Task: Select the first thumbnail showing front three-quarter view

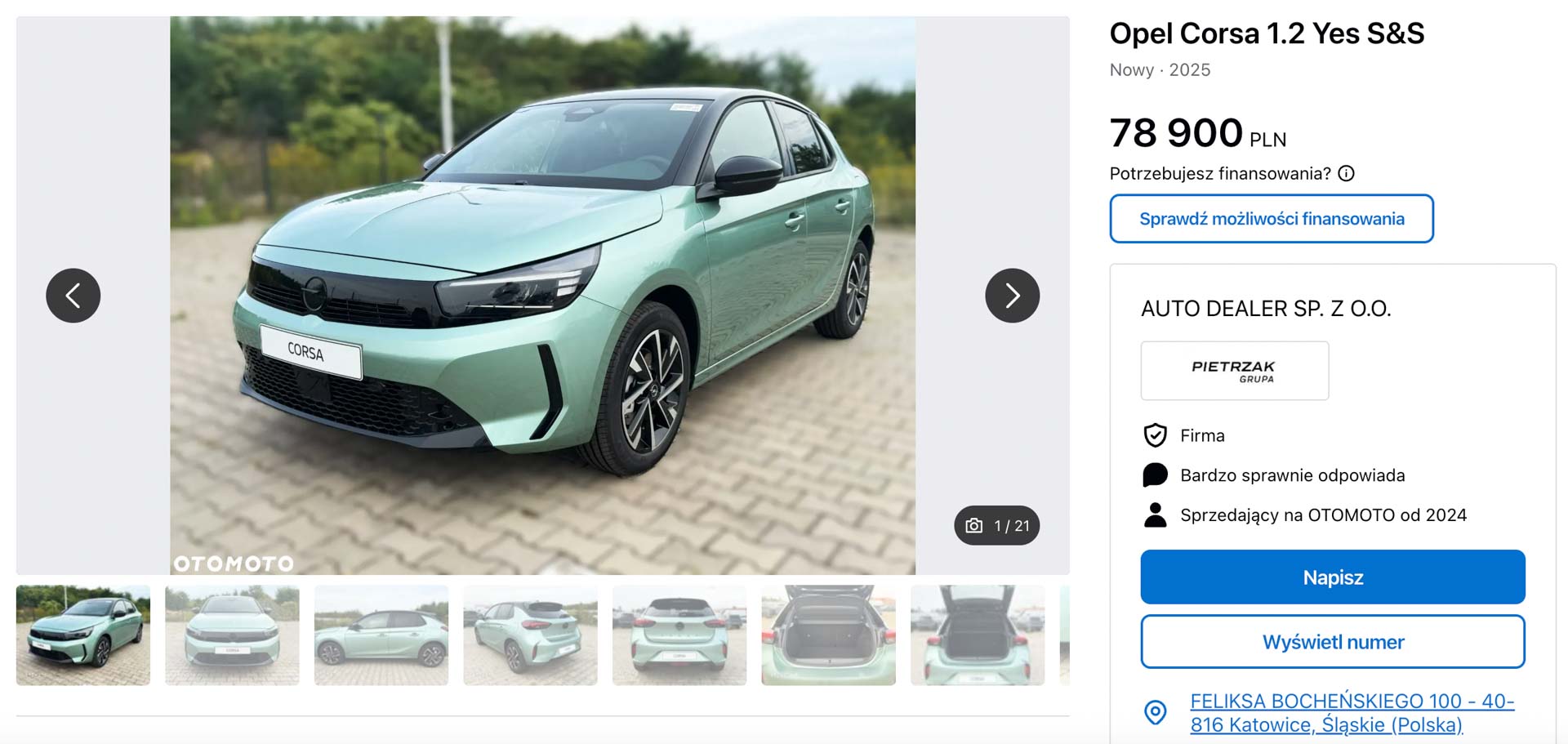Action: (83, 635)
